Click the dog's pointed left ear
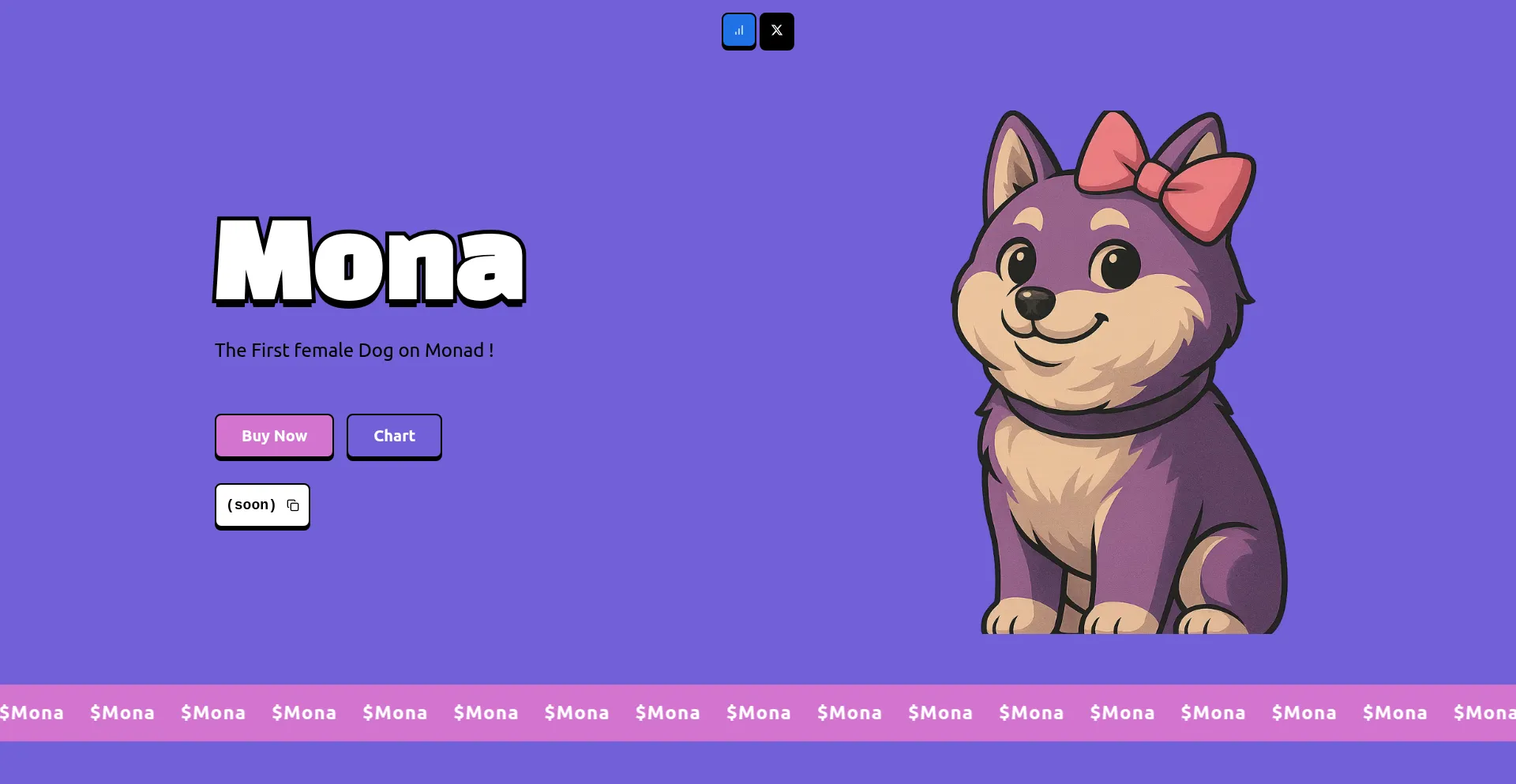 pyautogui.click(x=1017, y=162)
